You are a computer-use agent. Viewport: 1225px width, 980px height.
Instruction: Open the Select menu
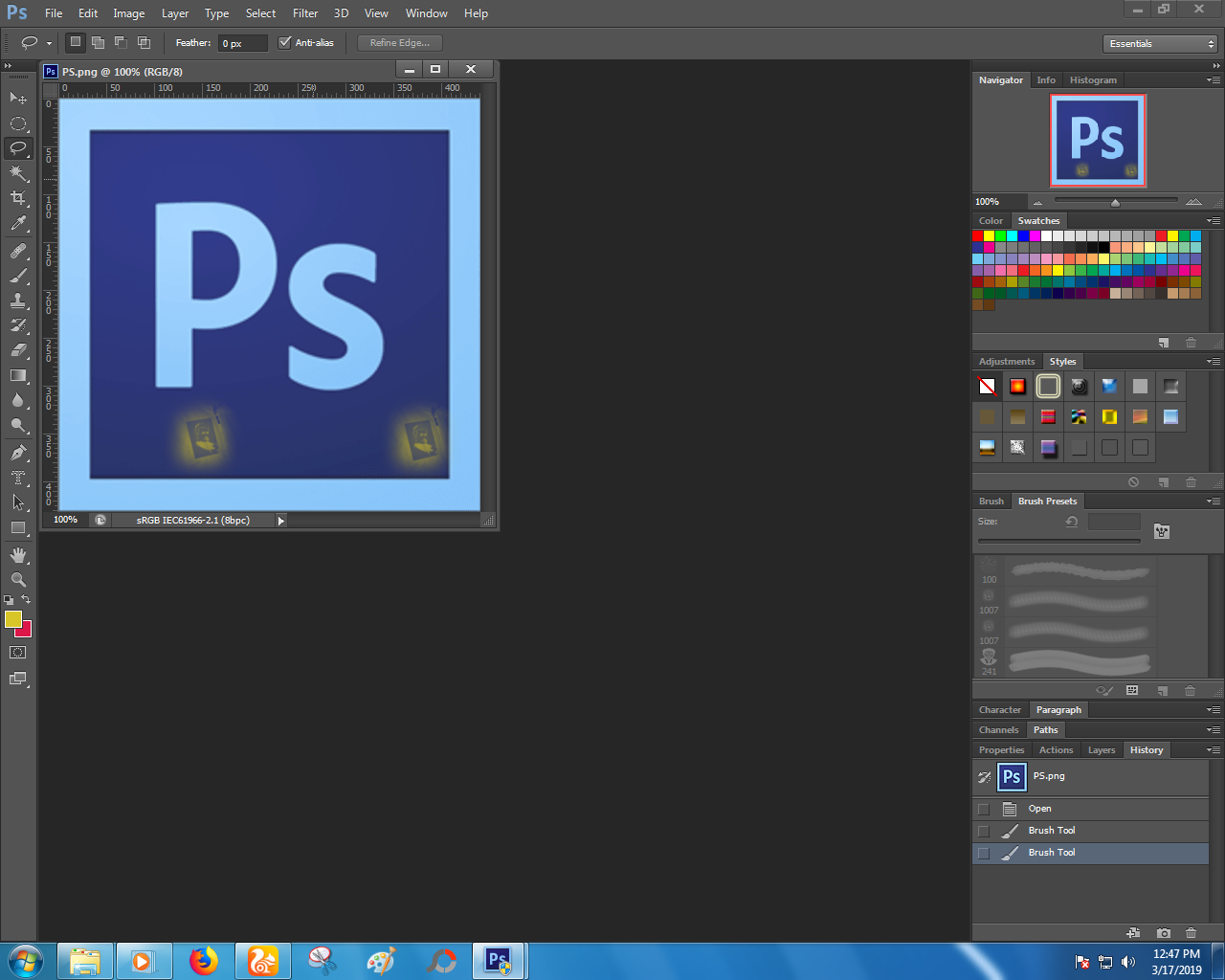point(260,13)
